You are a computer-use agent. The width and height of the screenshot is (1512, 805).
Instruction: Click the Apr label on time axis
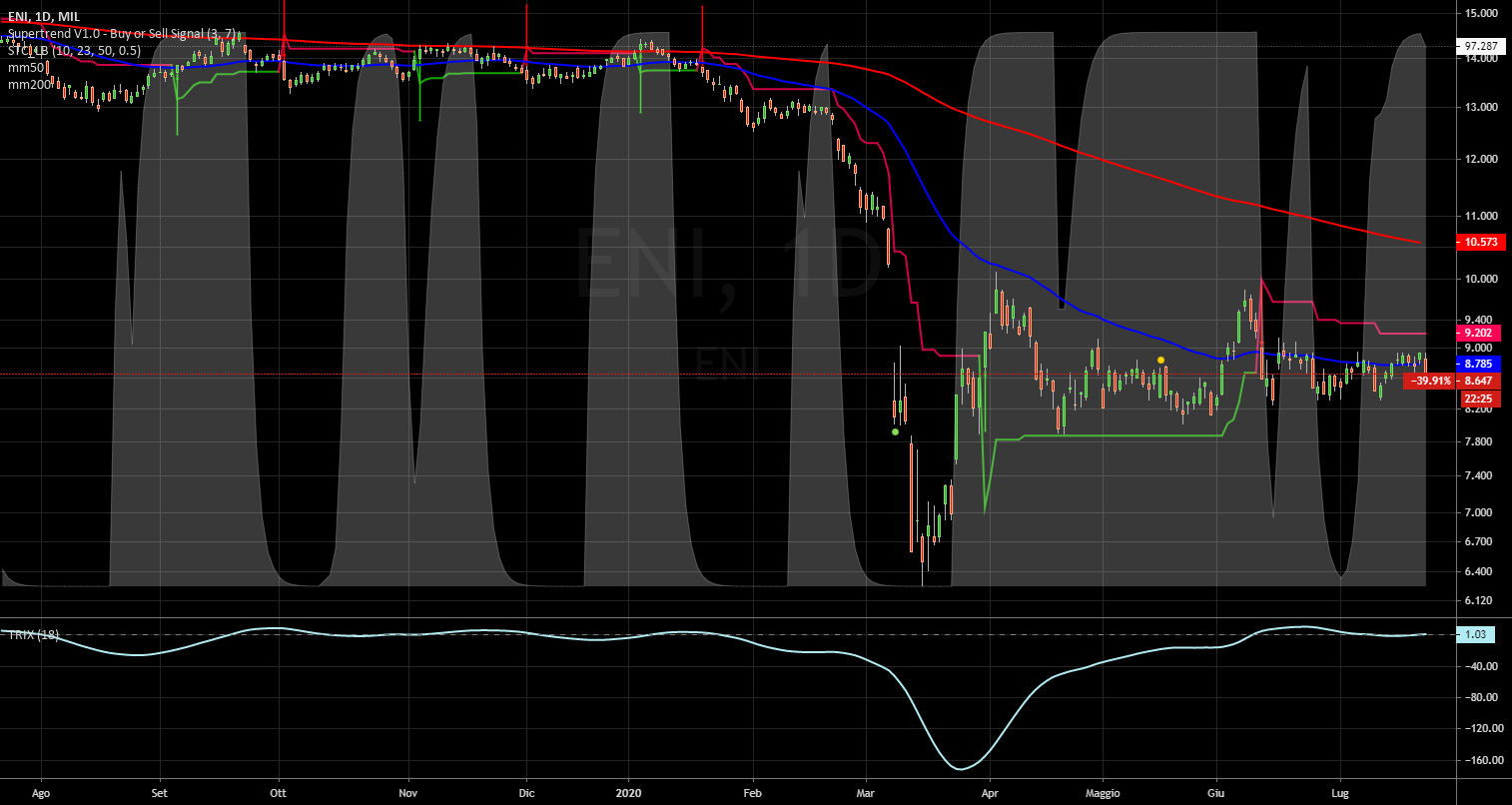click(x=990, y=794)
